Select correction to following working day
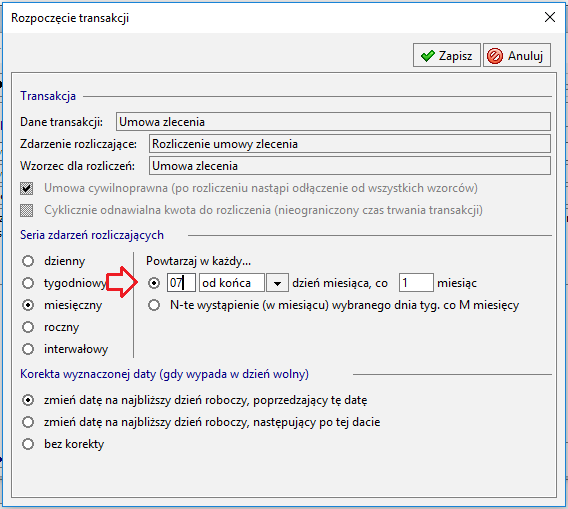 pyautogui.click(x=28, y=422)
